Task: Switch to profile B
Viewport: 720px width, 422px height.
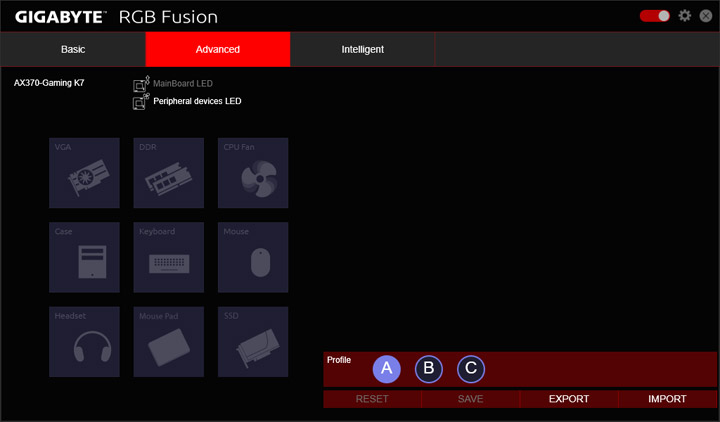Action: 429,369
